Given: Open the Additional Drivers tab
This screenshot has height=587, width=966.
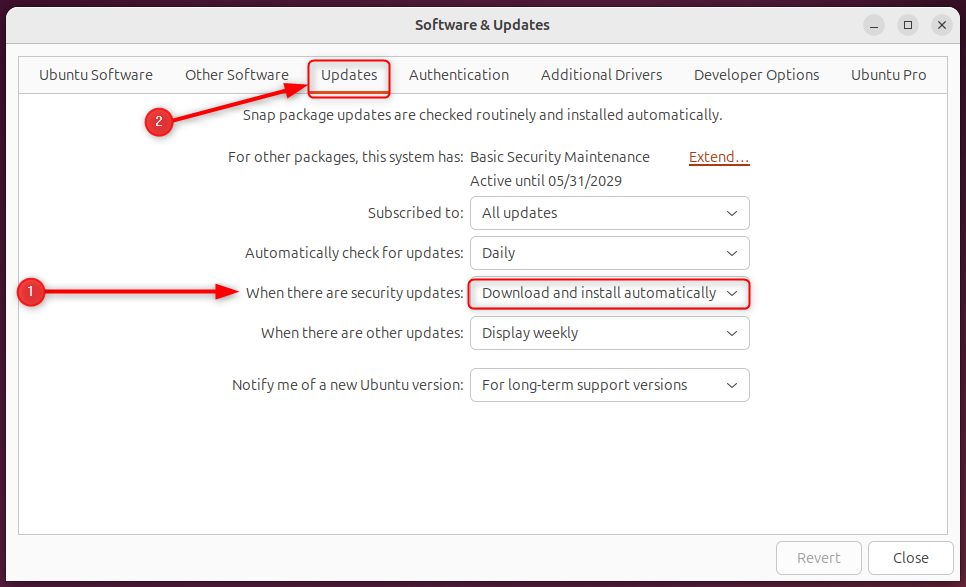Looking at the screenshot, I should click(601, 74).
